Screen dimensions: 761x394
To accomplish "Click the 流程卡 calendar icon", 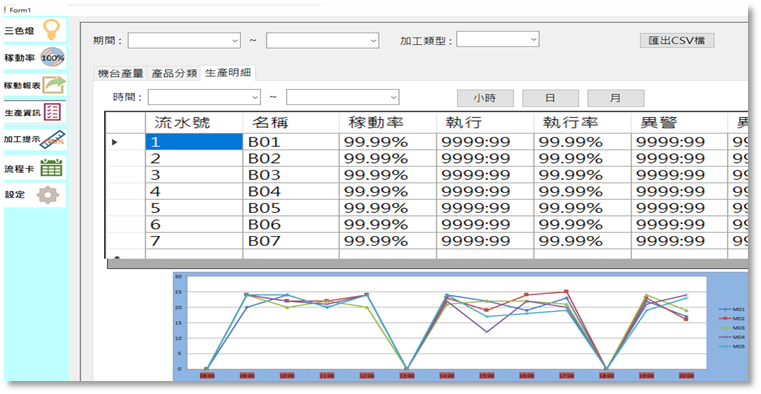I will [x=51, y=167].
